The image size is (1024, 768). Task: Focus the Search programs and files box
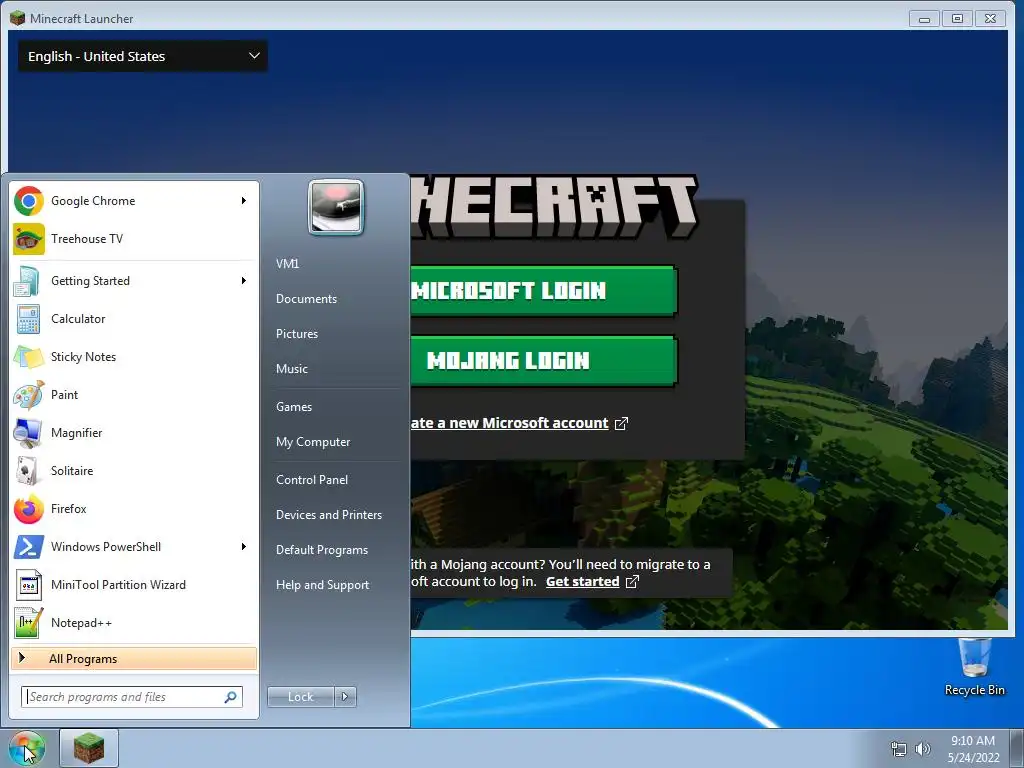[132, 697]
